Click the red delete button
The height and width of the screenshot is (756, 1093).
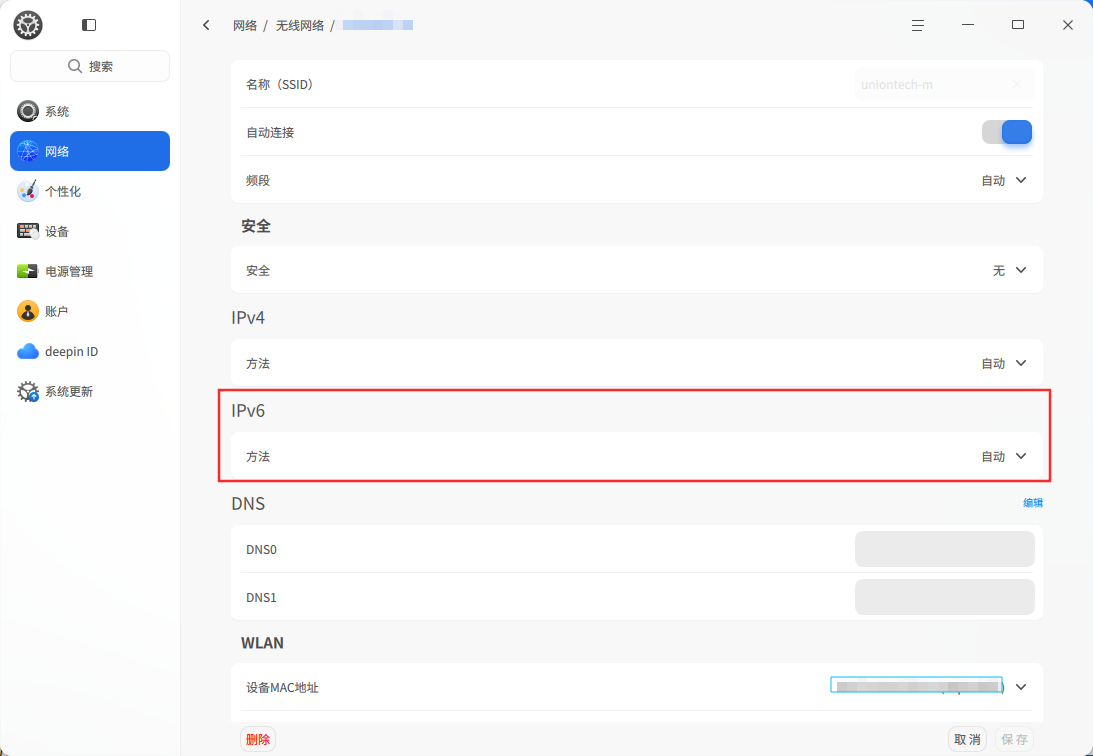(x=258, y=739)
